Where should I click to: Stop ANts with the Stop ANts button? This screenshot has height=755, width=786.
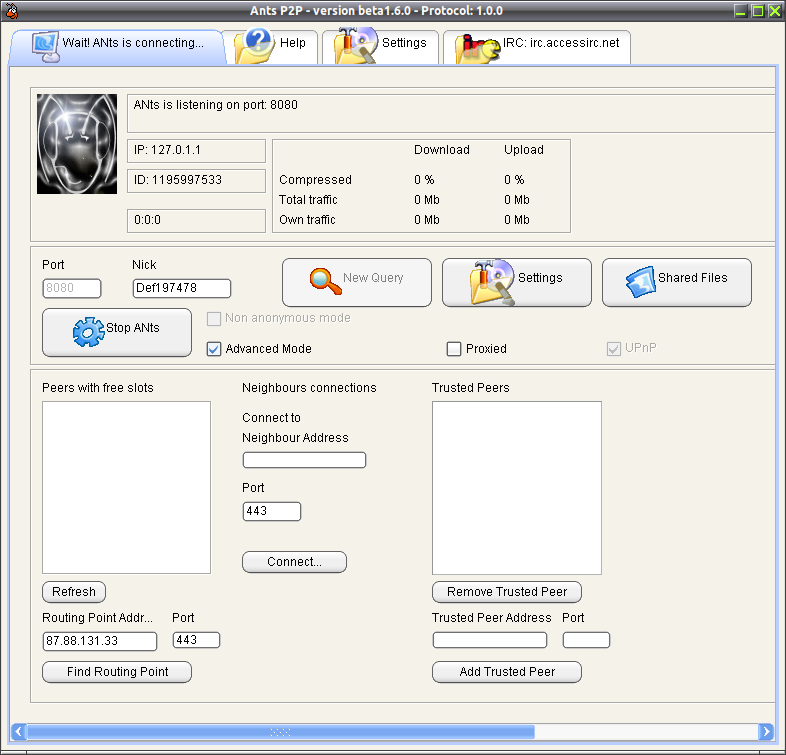(x=117, y=332)
